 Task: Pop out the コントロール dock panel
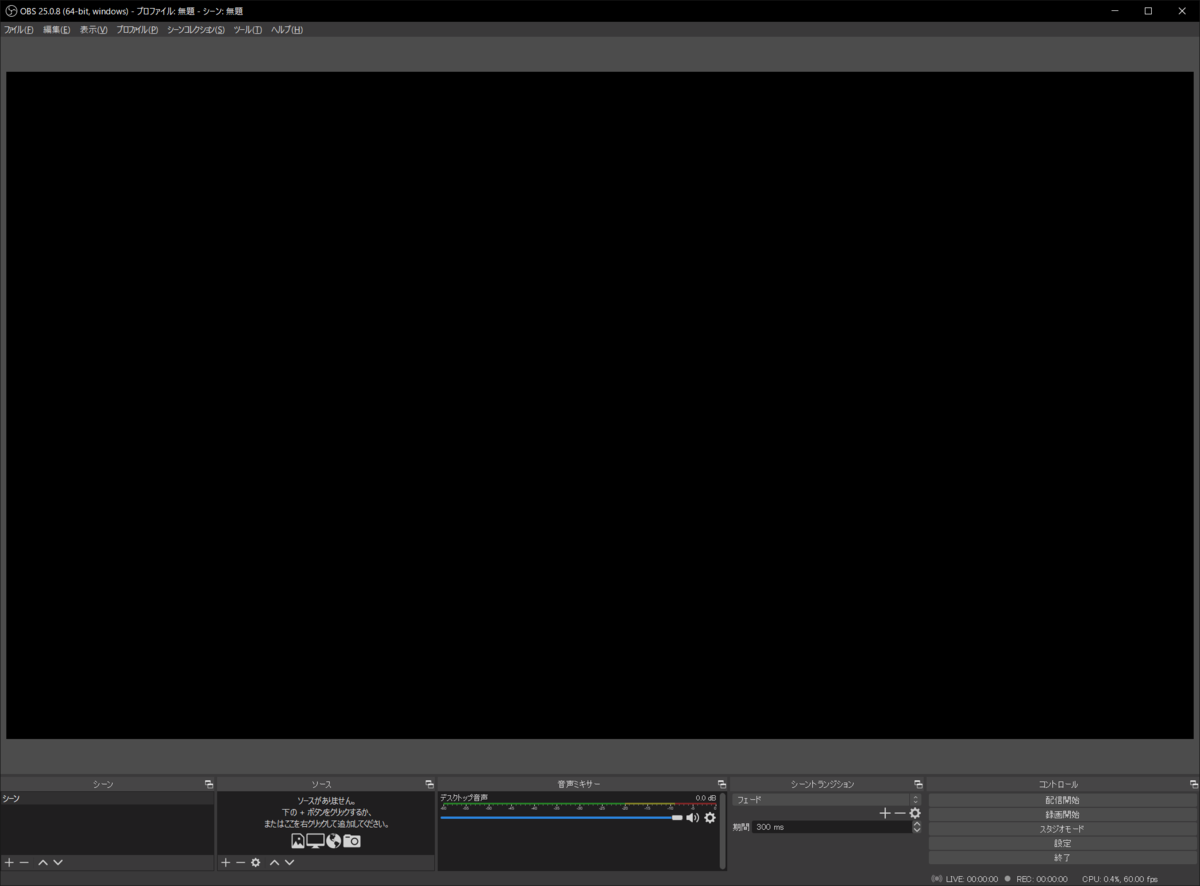point(1194,784)
